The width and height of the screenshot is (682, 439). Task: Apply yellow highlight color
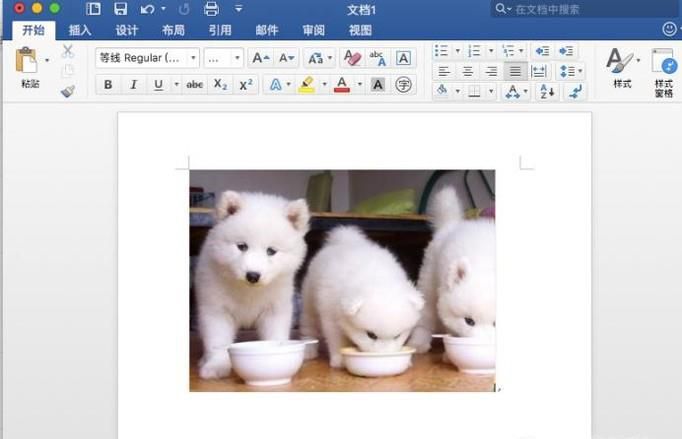click(307, 84)
